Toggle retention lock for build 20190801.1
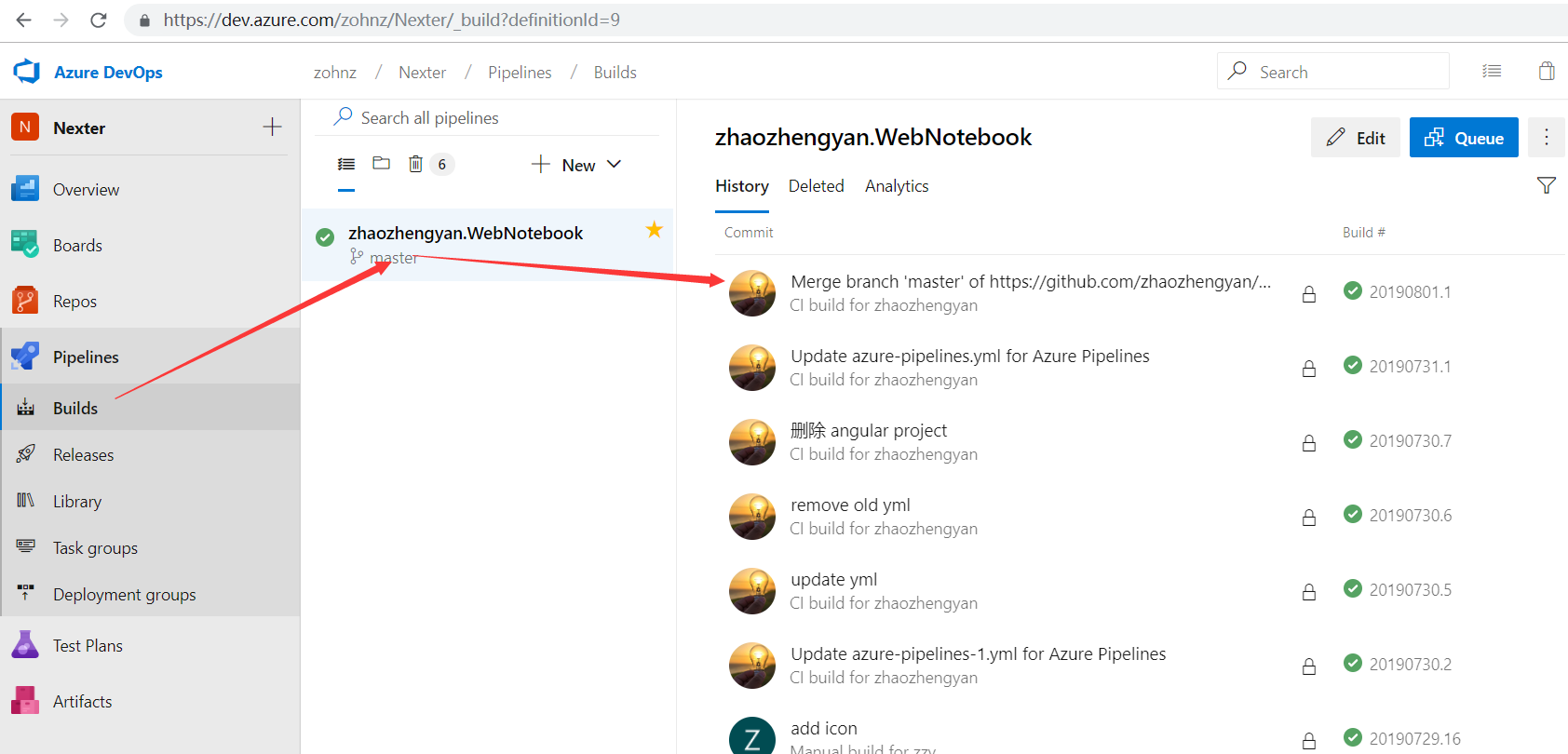 1309,294
